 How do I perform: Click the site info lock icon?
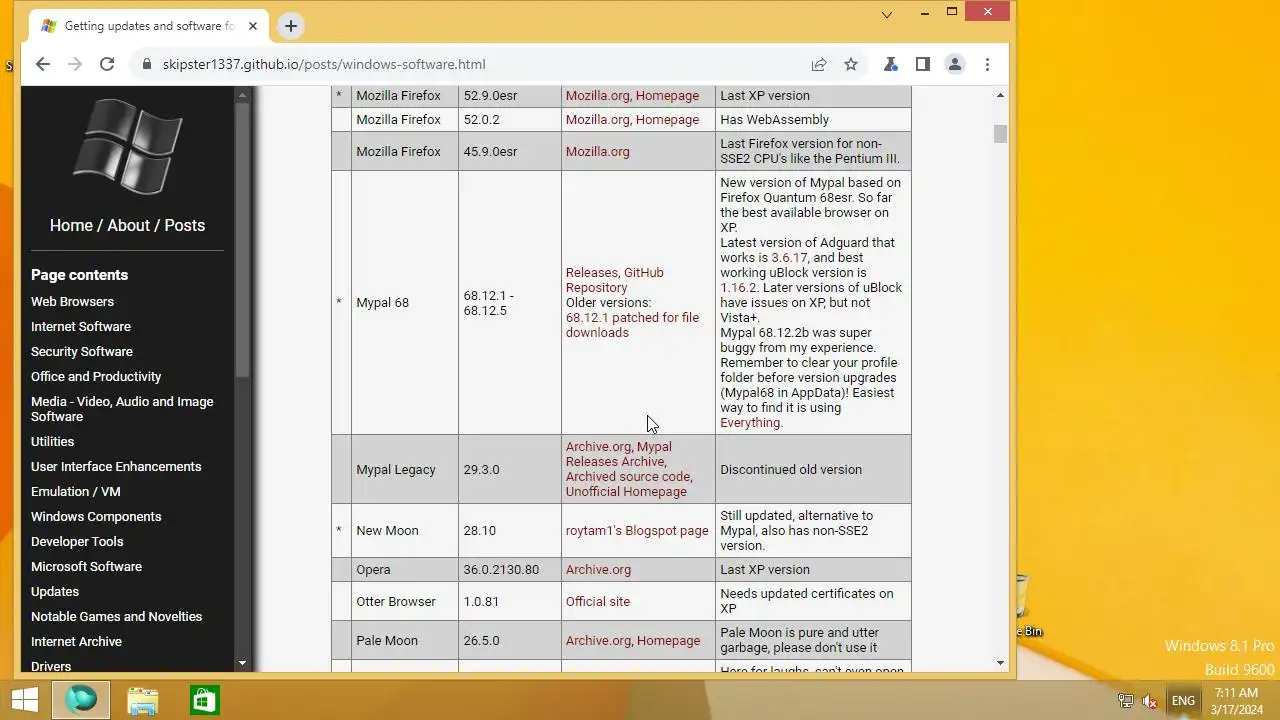147,64
